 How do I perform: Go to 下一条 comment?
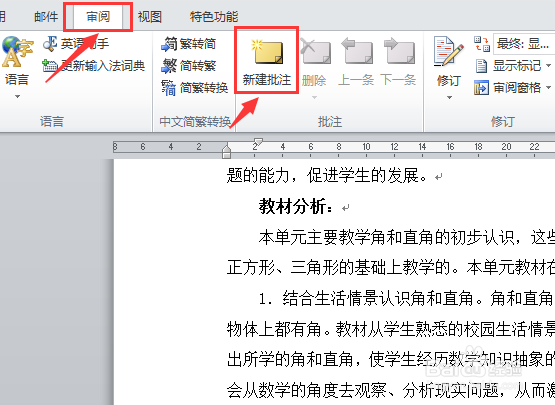click(399, 62)
